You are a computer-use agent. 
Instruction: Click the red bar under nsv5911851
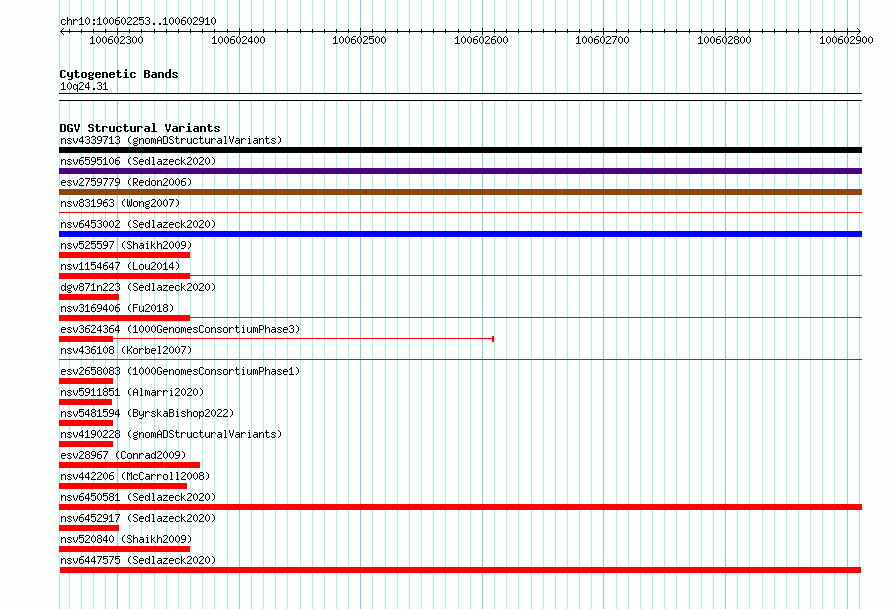pyautogui.click(x=85, y=402)
